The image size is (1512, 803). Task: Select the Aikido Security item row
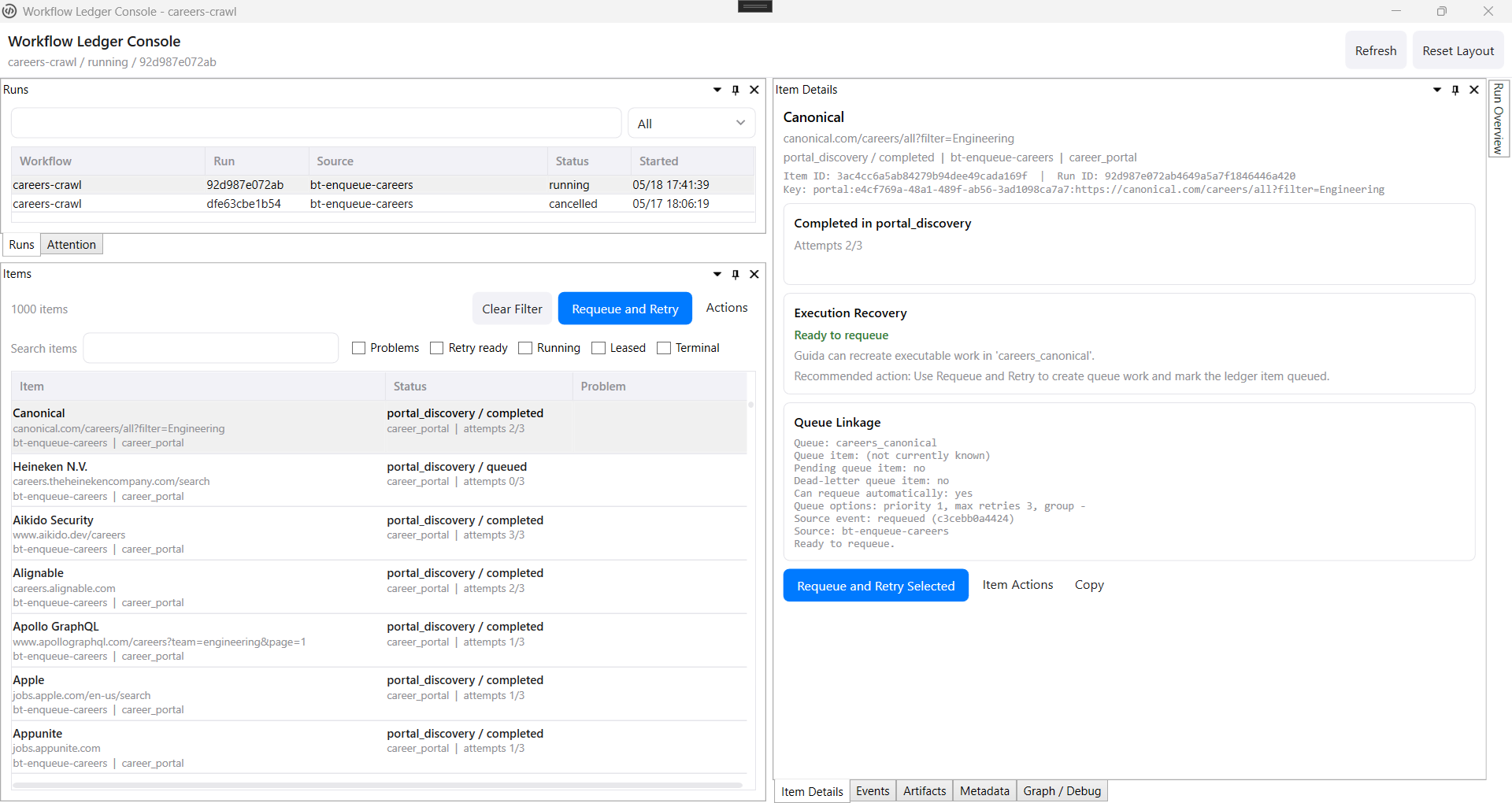click(379, 535)
